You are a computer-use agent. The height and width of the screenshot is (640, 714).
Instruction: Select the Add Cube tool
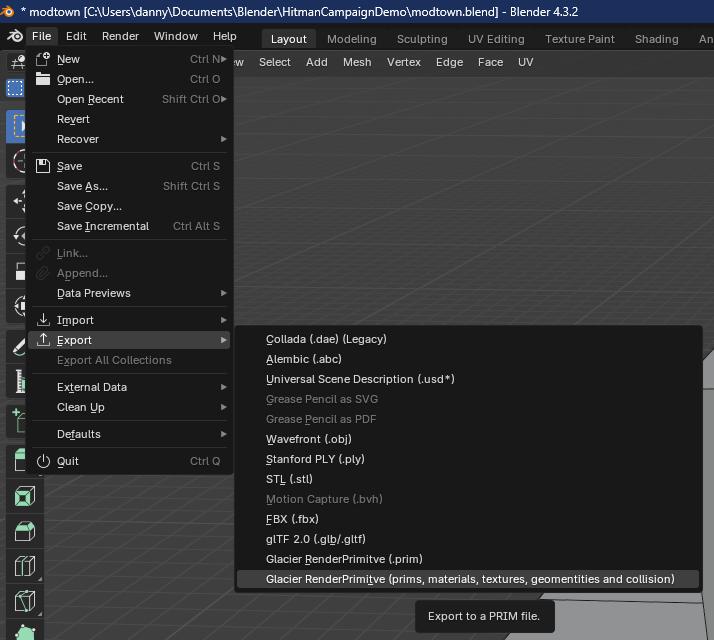pyautogui.click(x=18, y=420)
